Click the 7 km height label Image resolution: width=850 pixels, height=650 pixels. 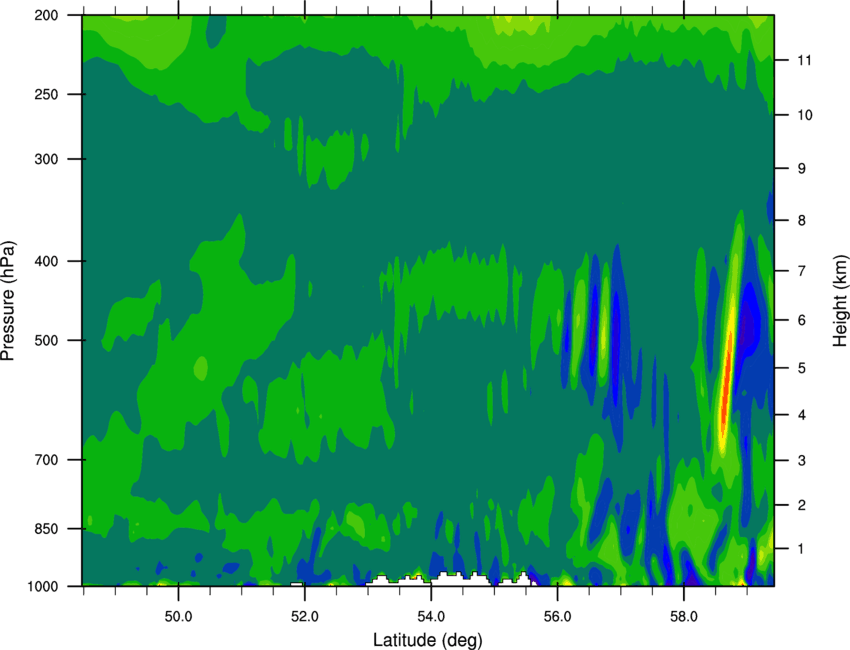[x=802, y=271]
